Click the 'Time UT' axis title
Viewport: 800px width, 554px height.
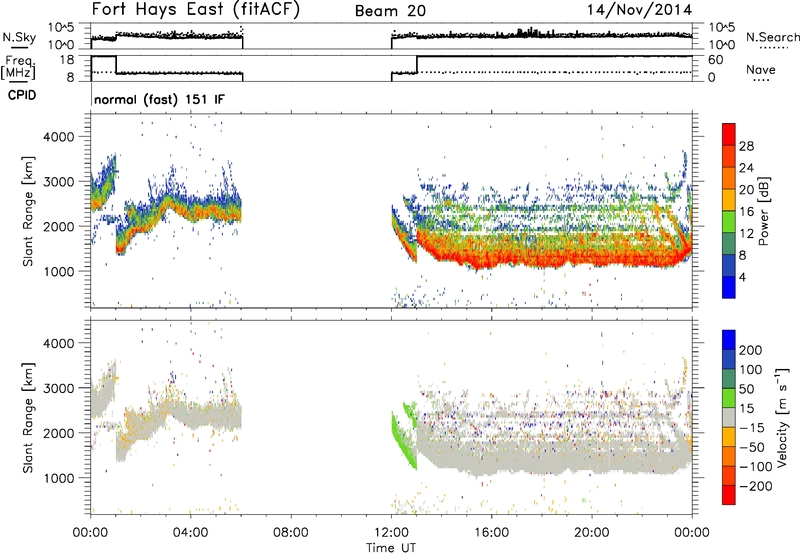(x=391, y=548)
